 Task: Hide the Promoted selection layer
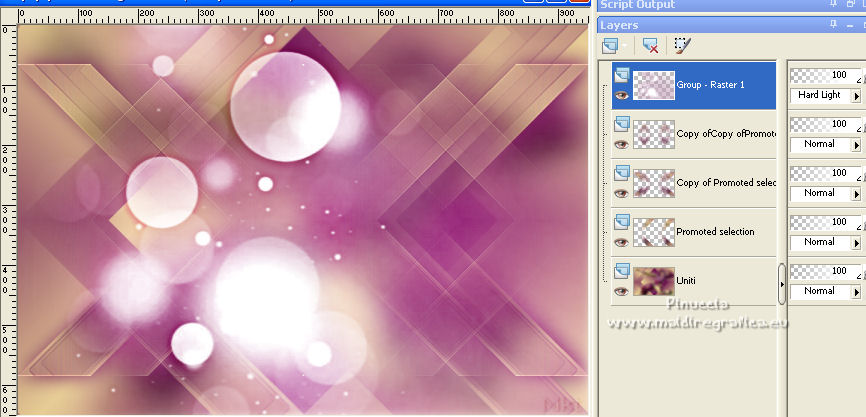(622, 242)
